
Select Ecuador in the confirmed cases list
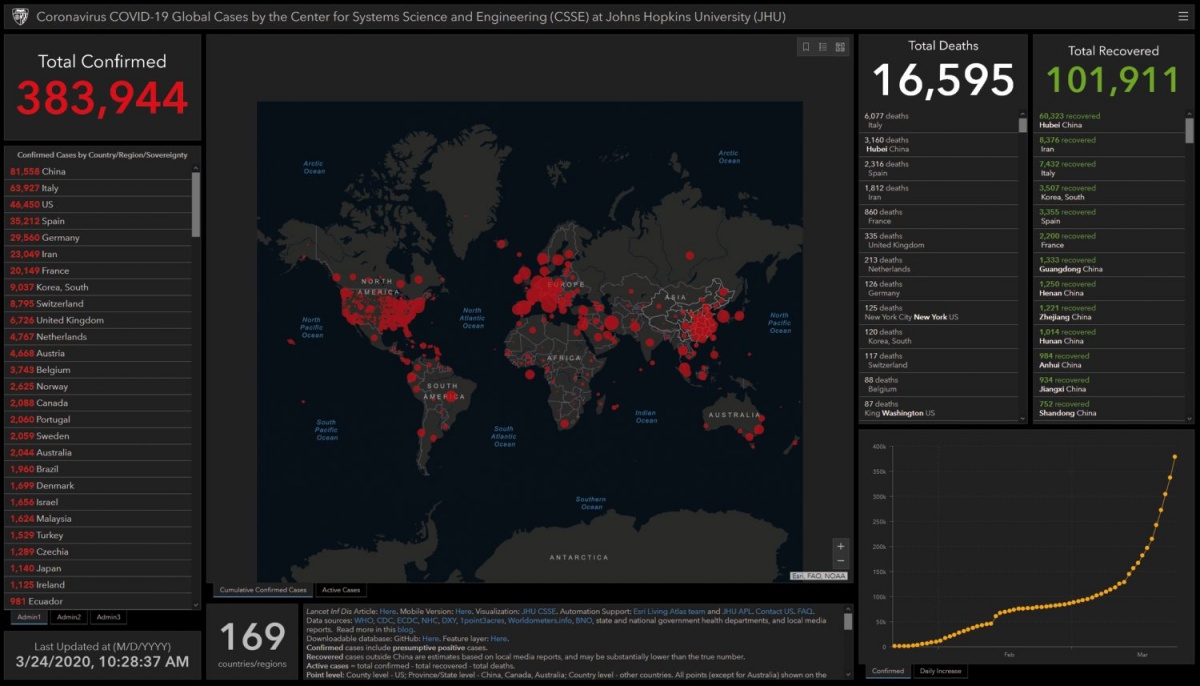pos(97,601)
